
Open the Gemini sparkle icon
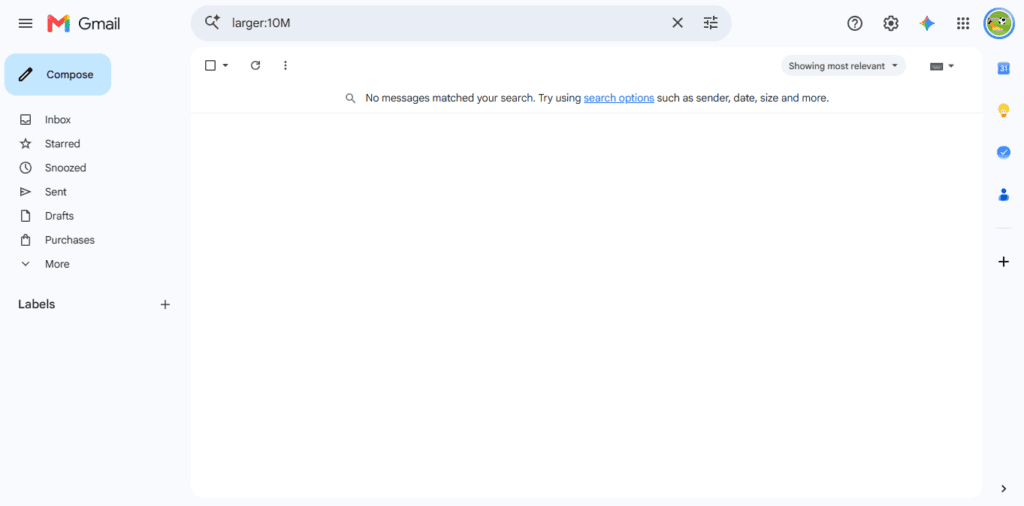click(927, 24)
